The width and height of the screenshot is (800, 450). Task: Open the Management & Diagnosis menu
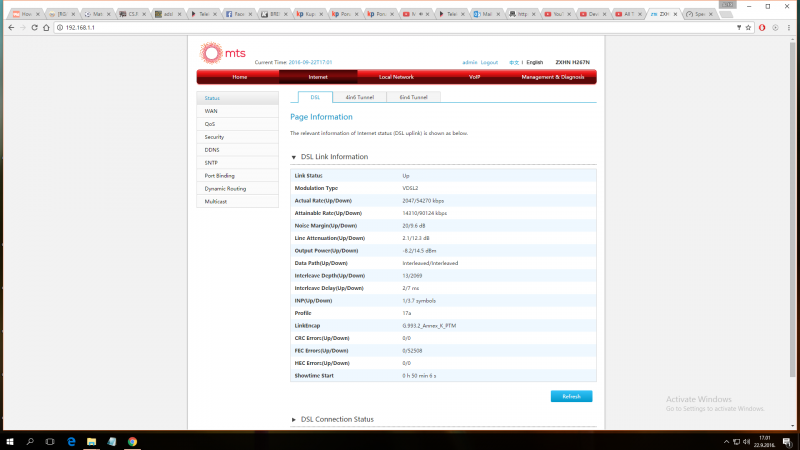point(553,77)
